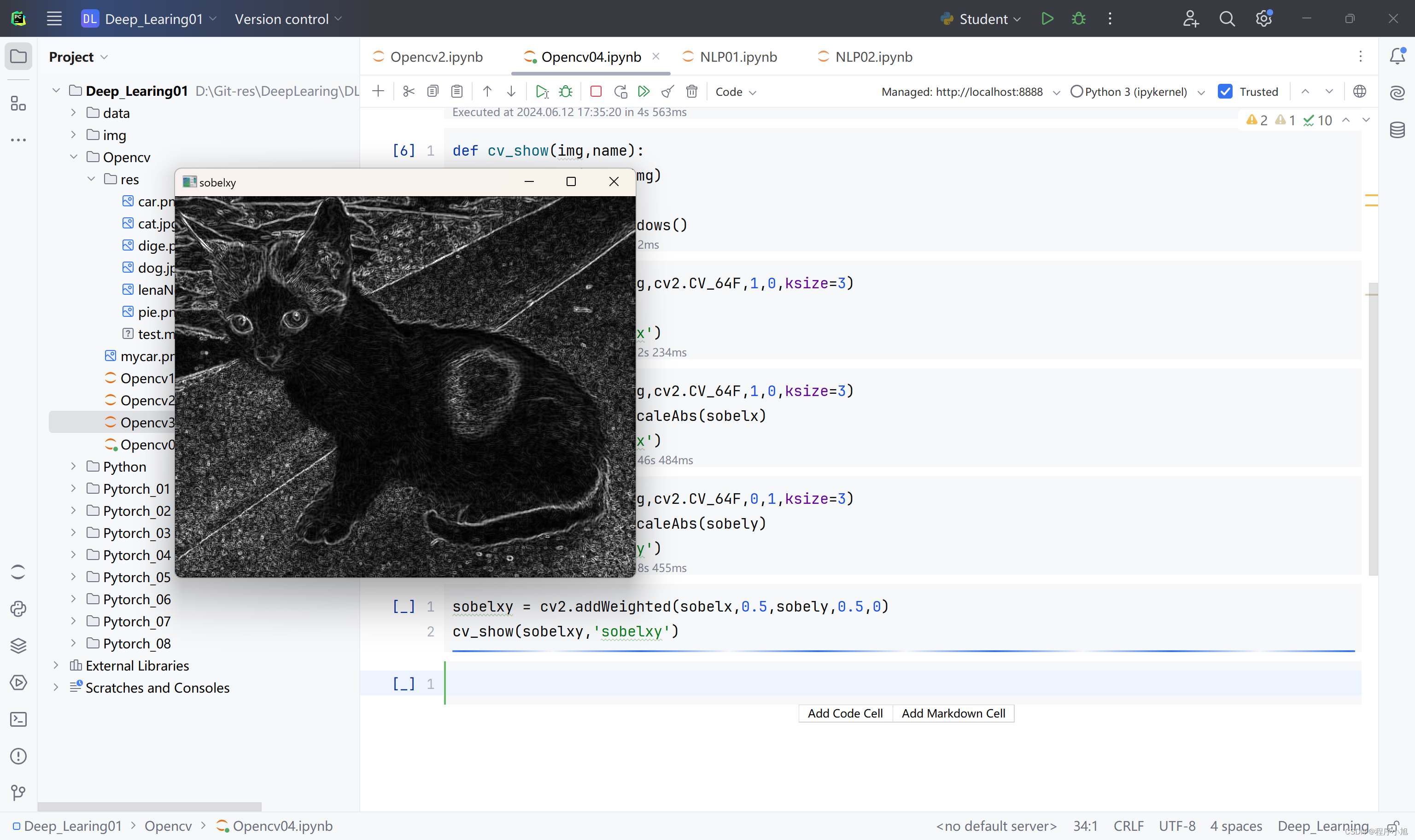Delete the selected cell
This screenshot has width=1415, height=840.
692,91
